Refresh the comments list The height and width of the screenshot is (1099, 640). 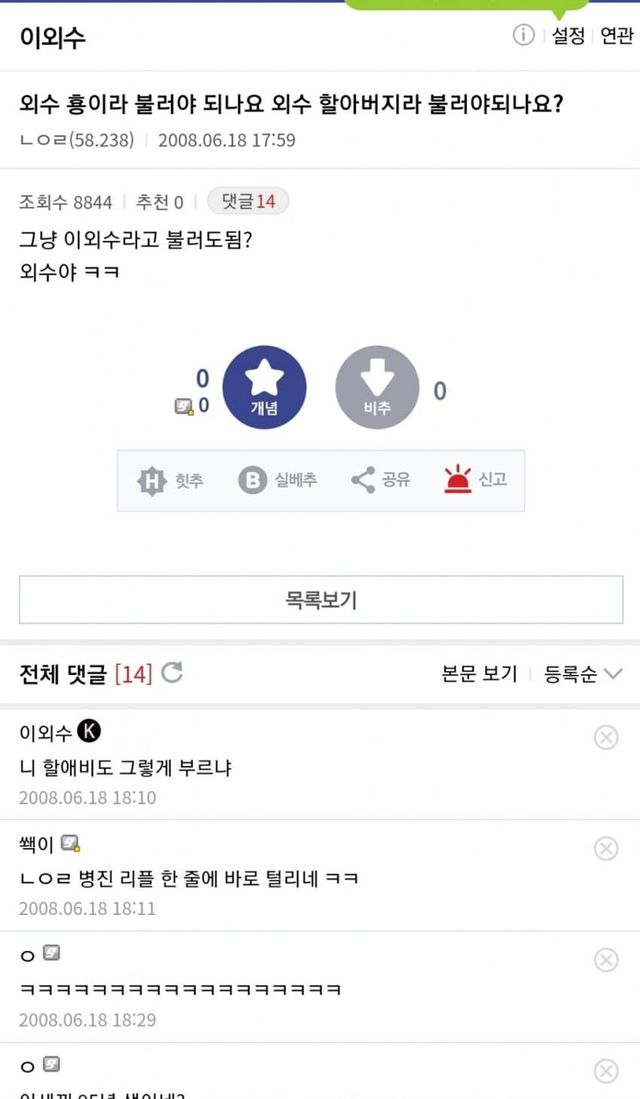pyautogui.click(x=172, y=673)
